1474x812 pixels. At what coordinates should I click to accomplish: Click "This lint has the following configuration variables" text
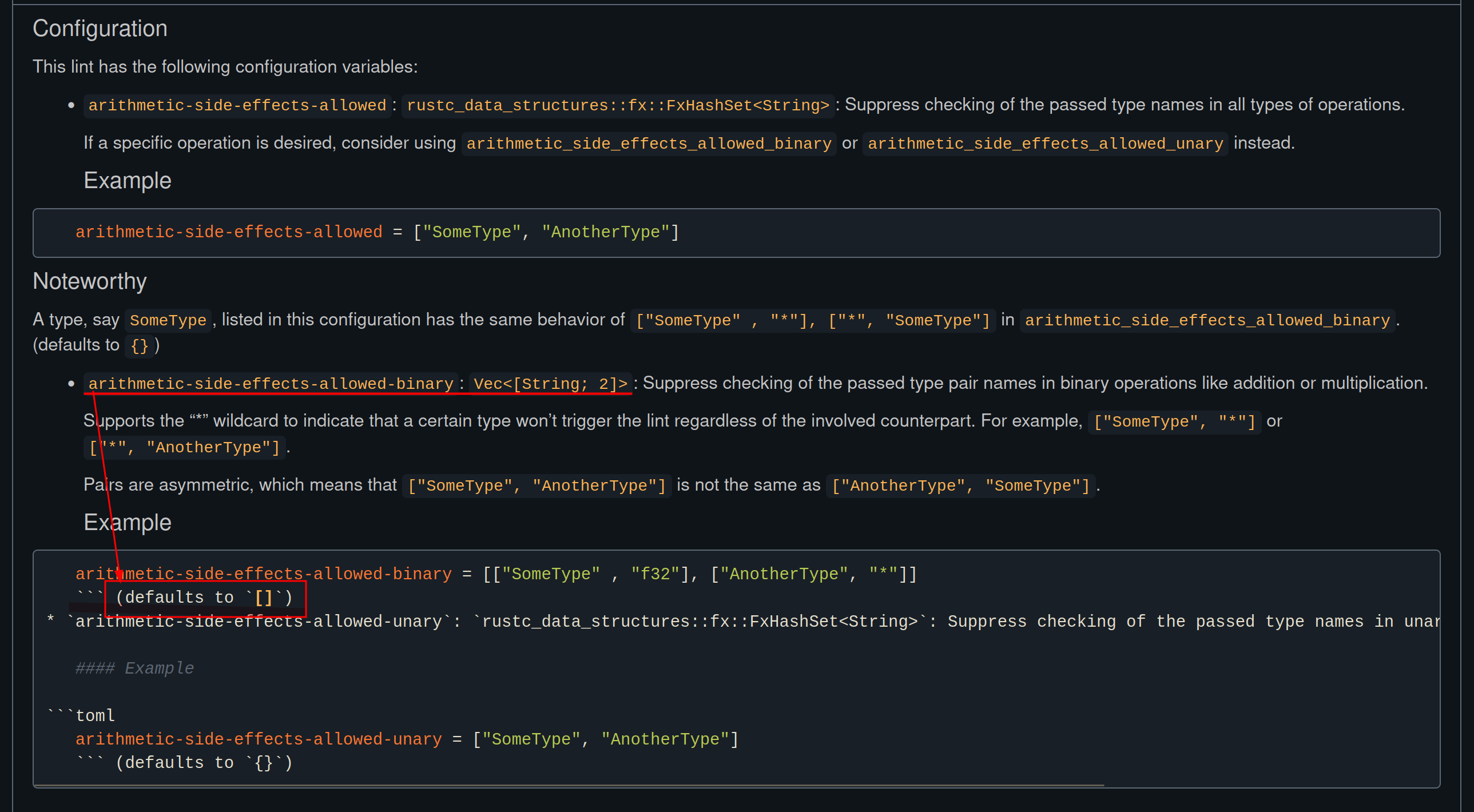point(225,67)
